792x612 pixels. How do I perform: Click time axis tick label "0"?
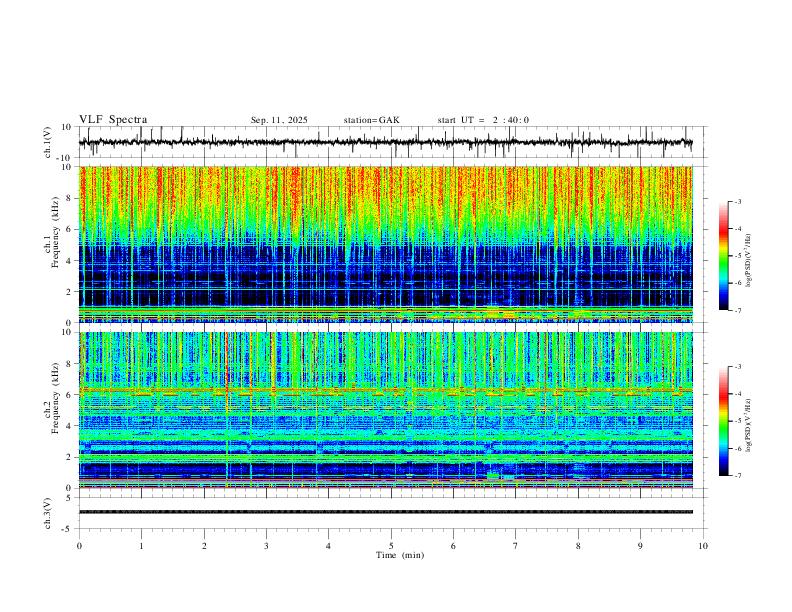click(79, 546)
